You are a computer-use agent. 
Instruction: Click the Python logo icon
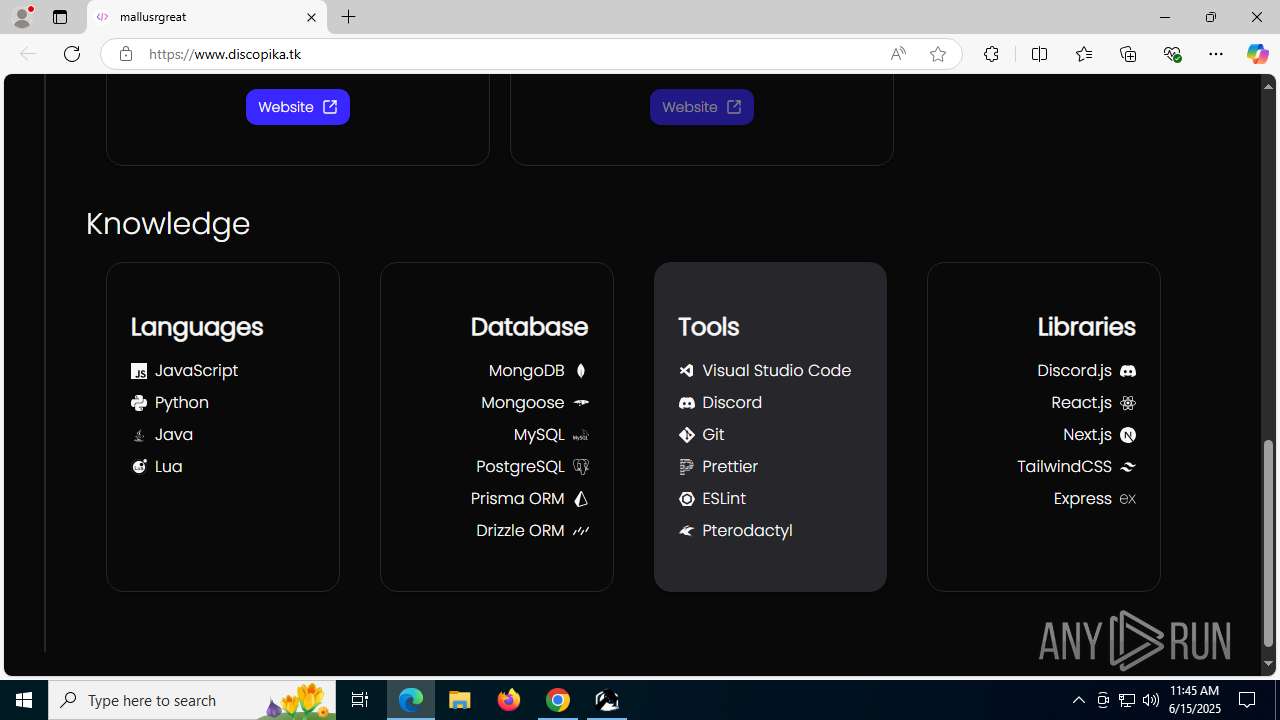point(139,403)
